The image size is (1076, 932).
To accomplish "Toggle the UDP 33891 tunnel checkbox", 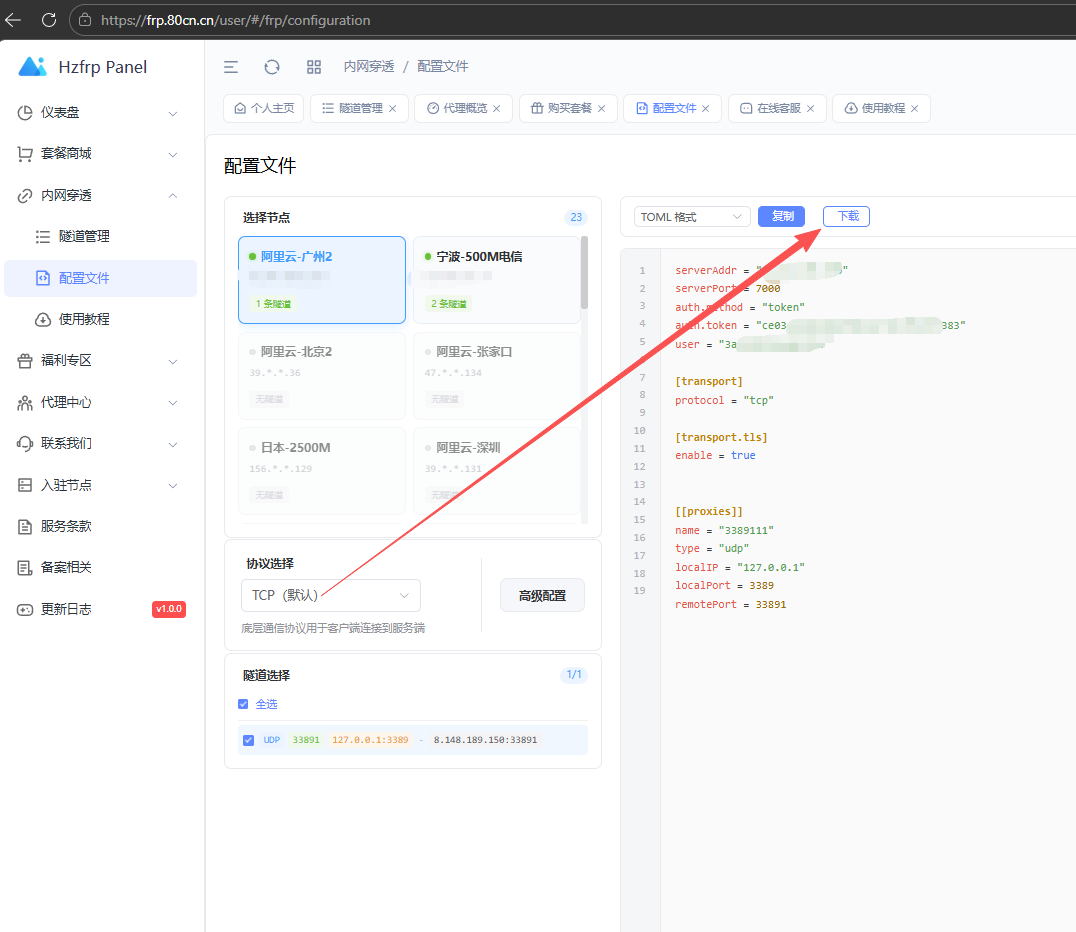I will tap(248, 740).
